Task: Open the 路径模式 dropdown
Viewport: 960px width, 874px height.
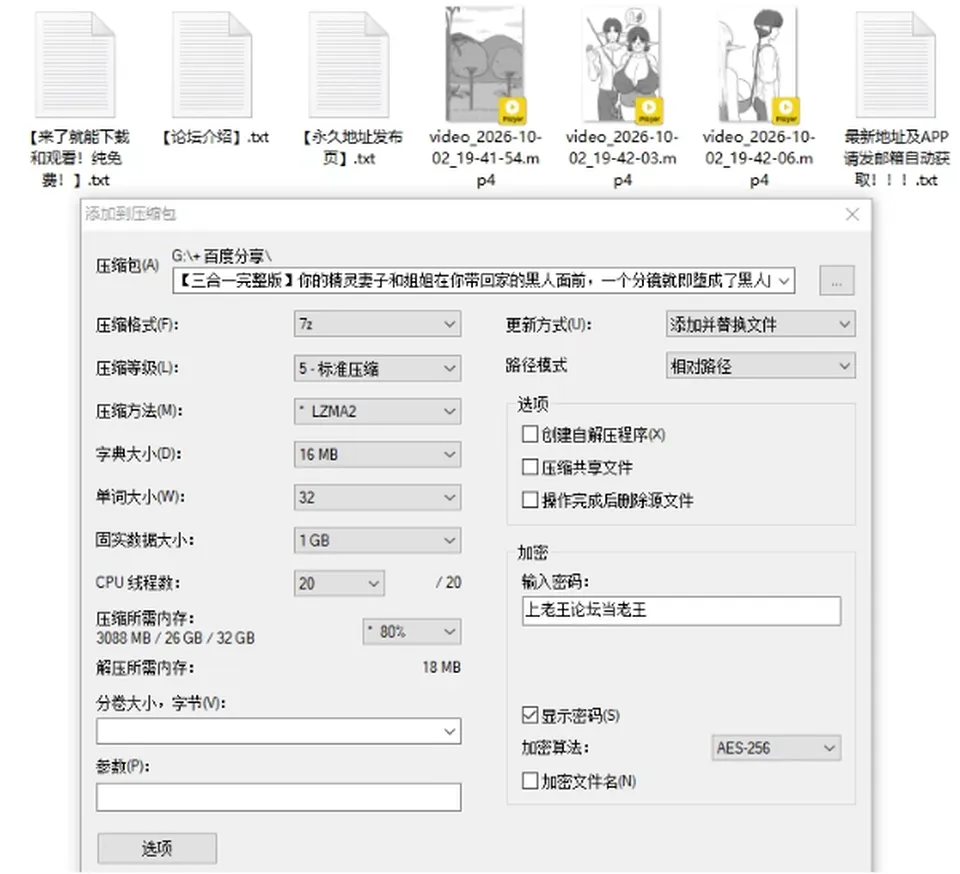Action: (x=760, y=366)
